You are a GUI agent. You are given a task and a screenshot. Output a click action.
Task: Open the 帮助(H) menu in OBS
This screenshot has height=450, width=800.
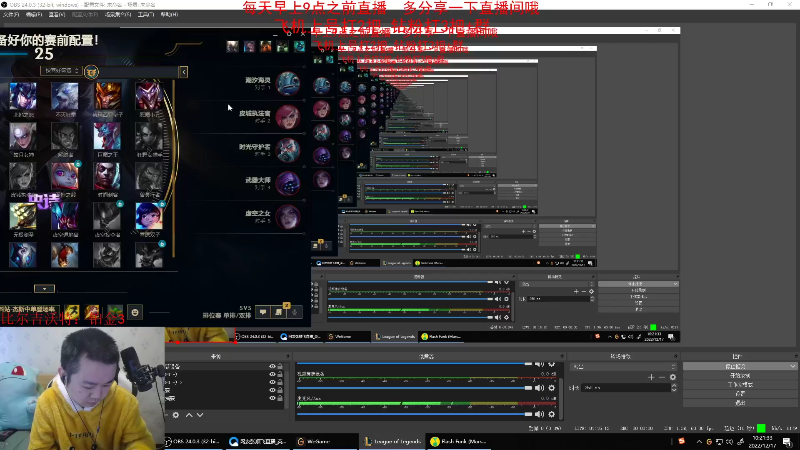tap(169, 15)
